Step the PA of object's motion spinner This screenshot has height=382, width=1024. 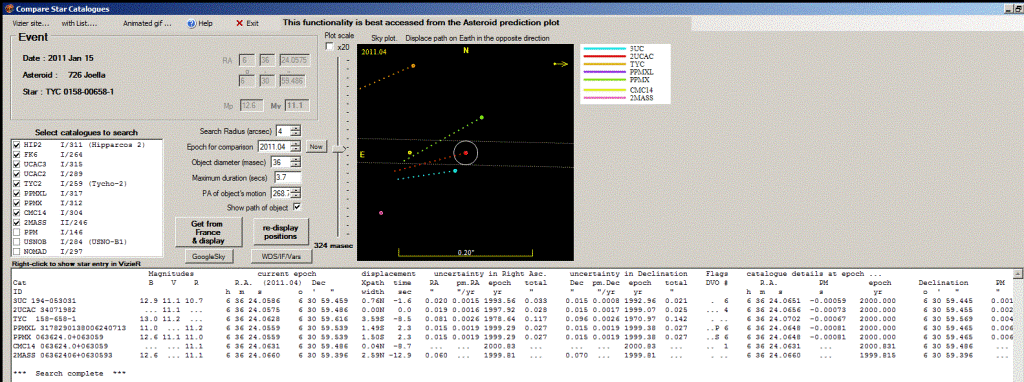pos(296,193)
